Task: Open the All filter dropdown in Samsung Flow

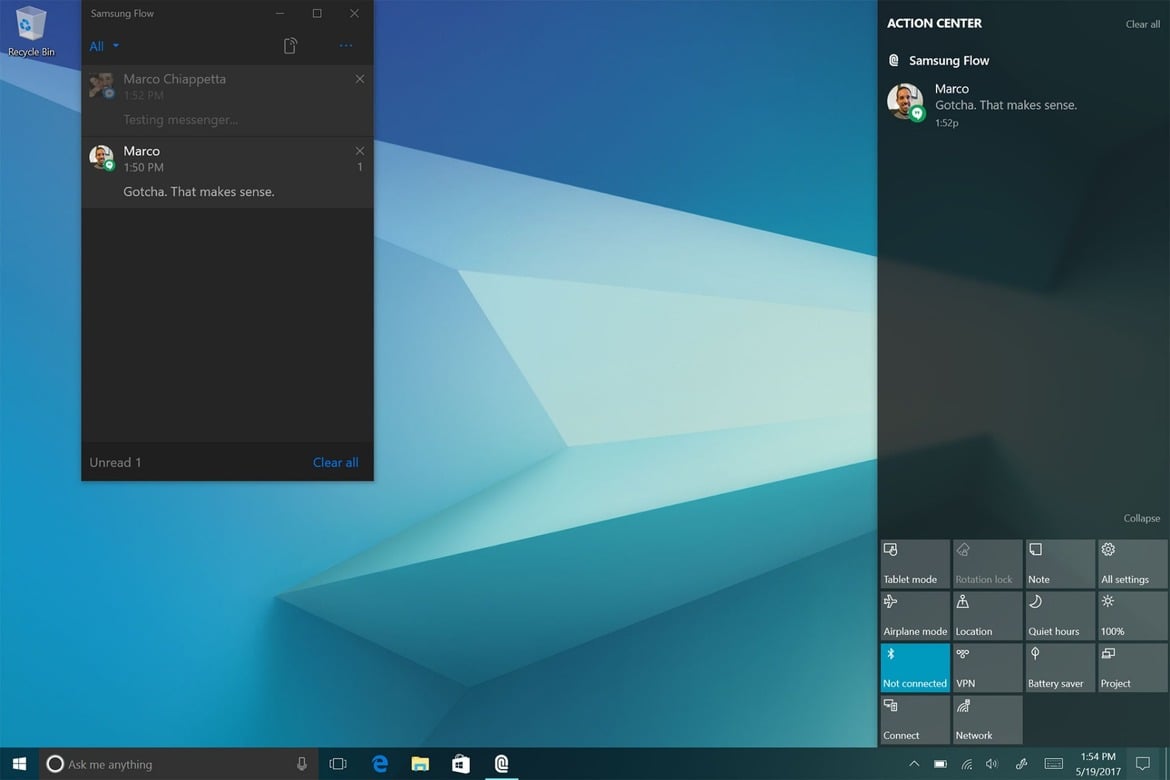Action: (x=104, y=46)
